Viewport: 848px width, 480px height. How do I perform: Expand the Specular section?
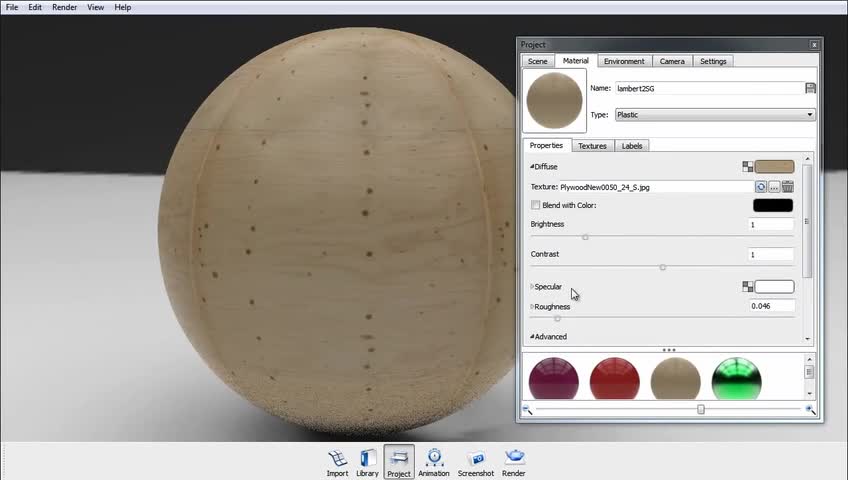tap(532, 286)
